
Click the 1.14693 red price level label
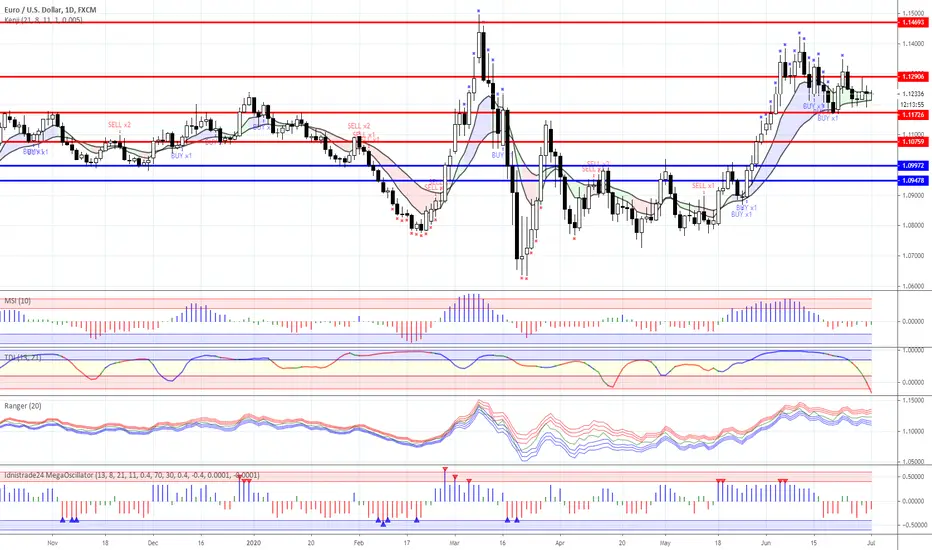912,23
